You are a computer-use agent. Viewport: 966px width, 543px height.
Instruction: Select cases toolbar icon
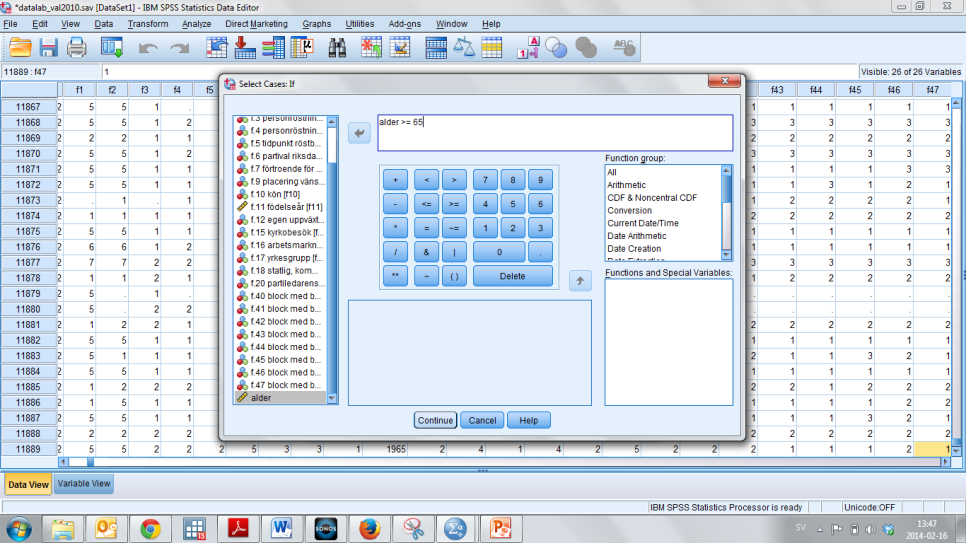492,47
